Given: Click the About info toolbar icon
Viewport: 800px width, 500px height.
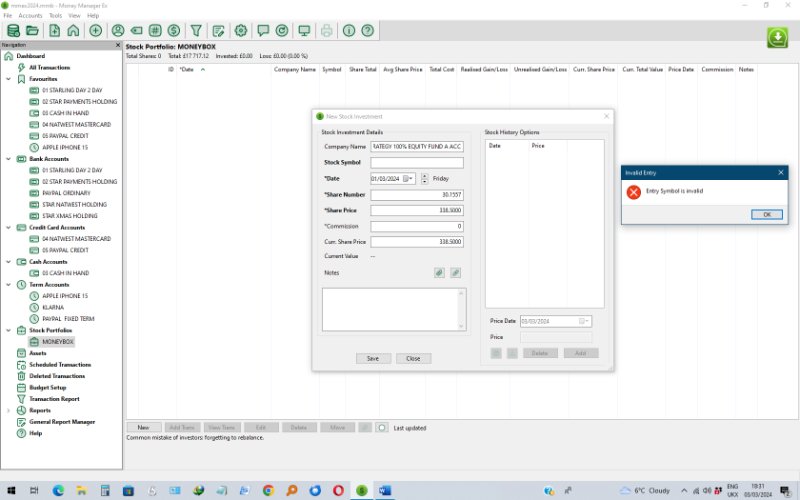Looking at the screenshot, I should [349, 31].
